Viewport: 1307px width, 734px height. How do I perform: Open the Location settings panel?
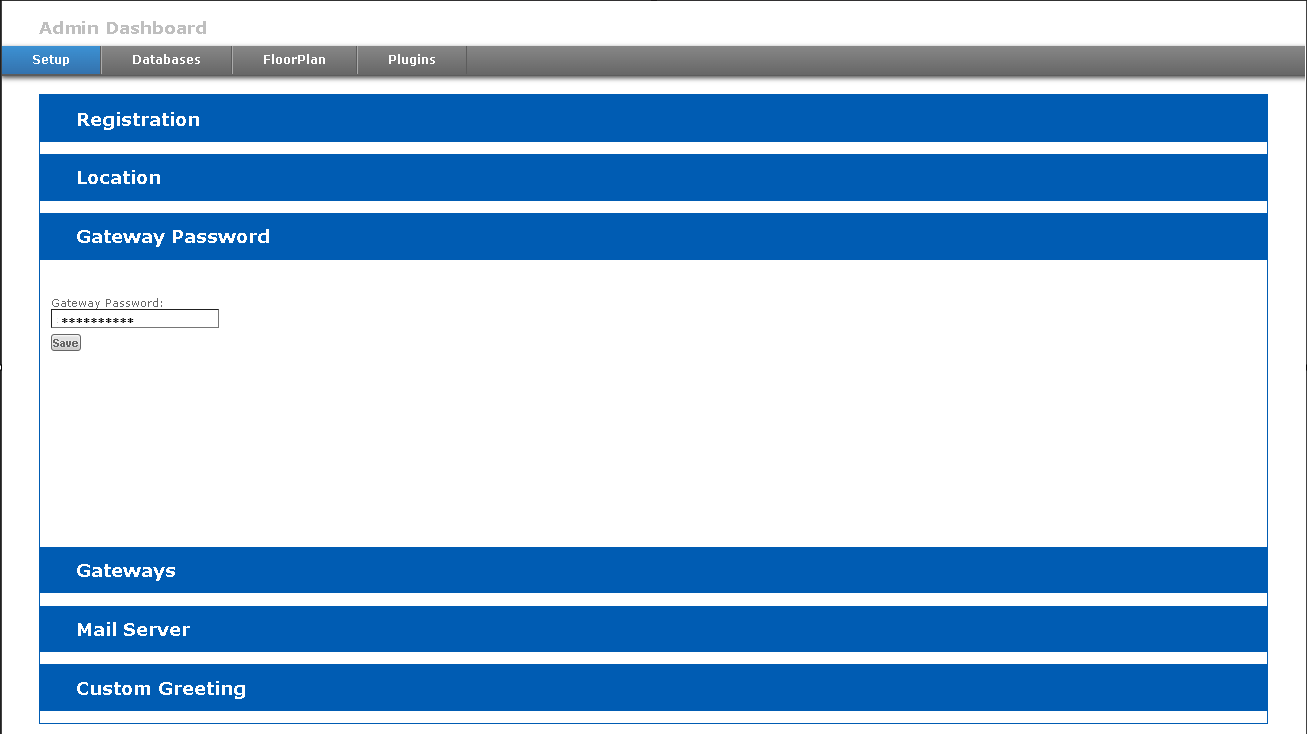pyautogui.click(x=119, y=177)
